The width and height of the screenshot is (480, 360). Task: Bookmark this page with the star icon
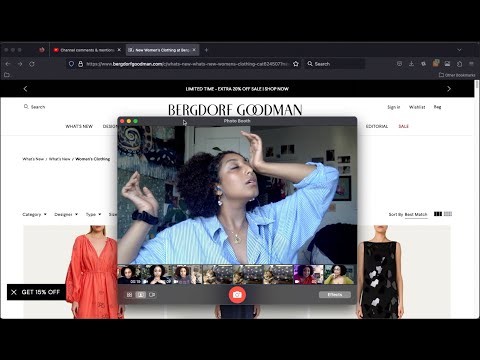click(296, 64)
